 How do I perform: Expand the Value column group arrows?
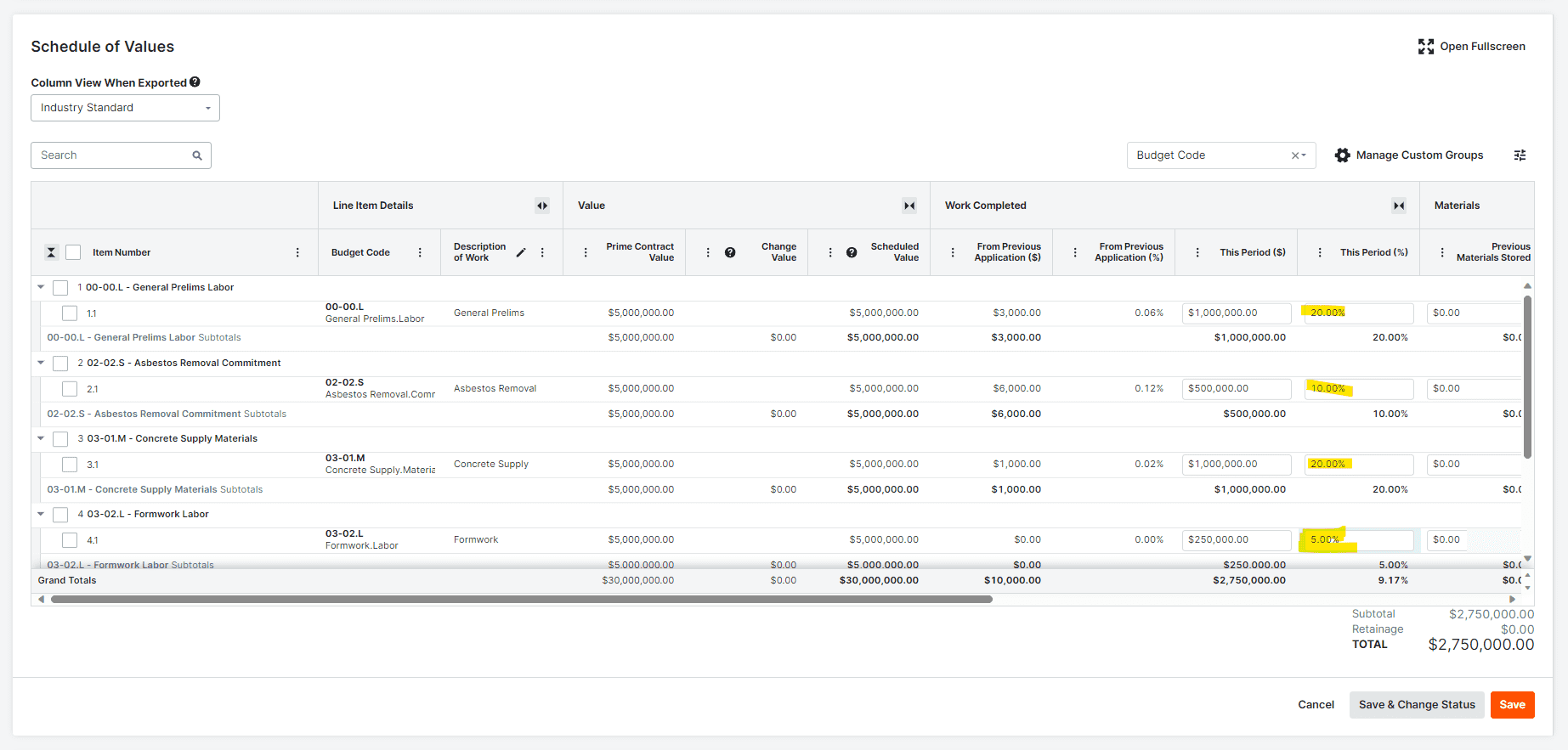[x=909, y=206]
